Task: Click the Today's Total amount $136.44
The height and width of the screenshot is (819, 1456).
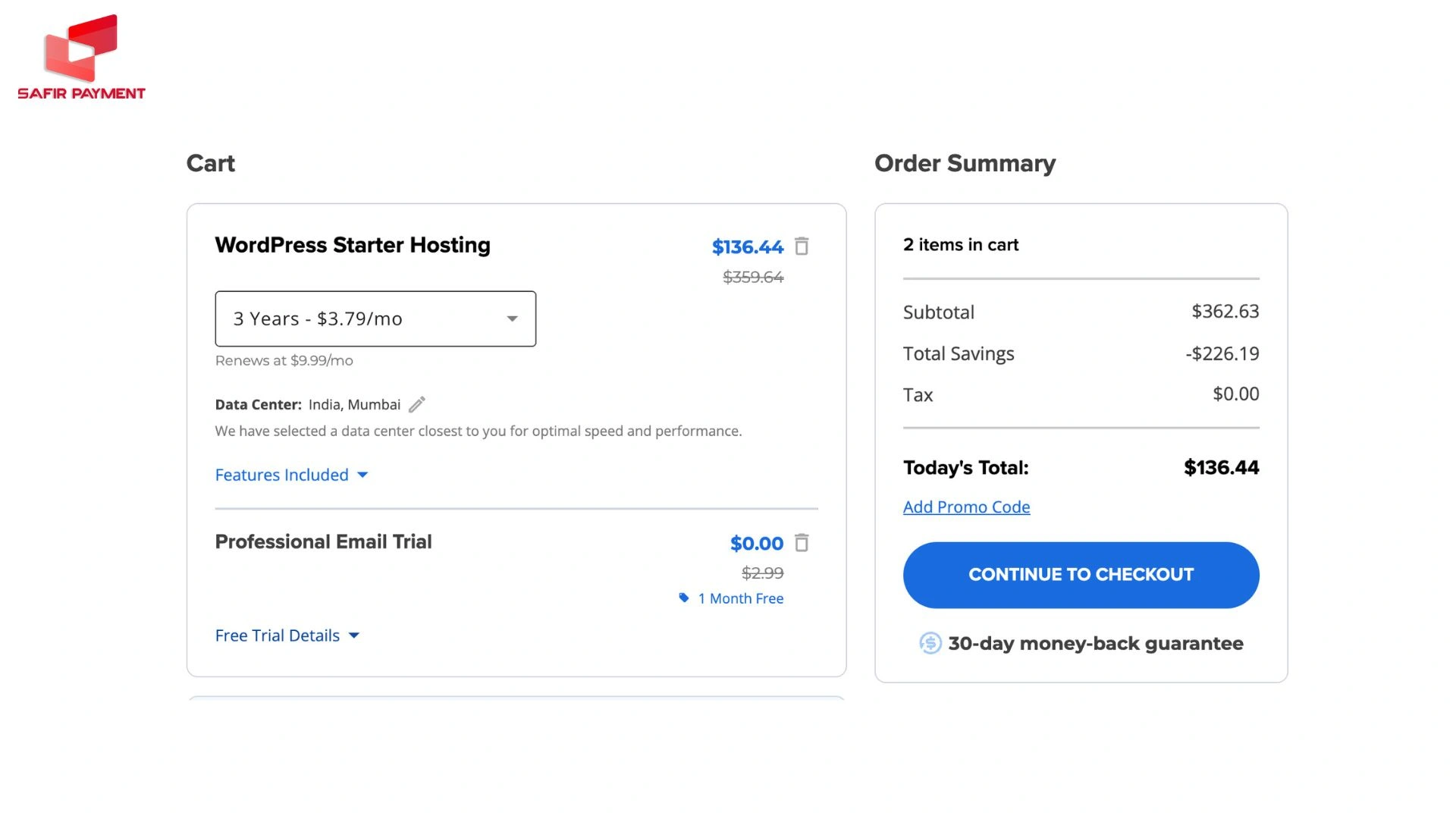Action: [1221, 468]
